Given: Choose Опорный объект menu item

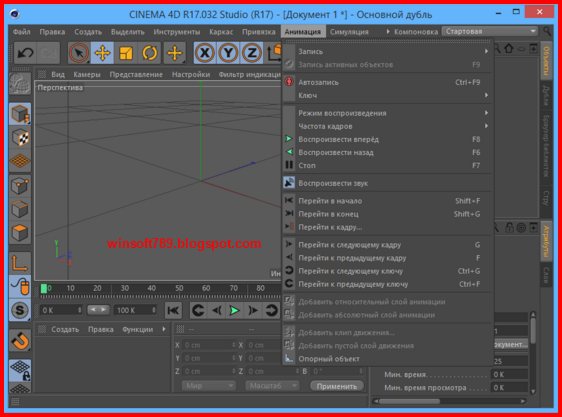Looking at the screenshot, I should click(x=388, y=359).
